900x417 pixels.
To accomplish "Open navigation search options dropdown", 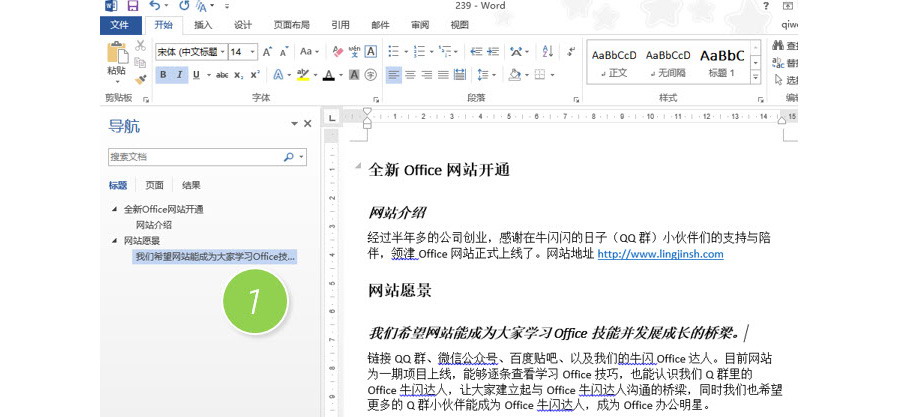I will tap(302, 157).
